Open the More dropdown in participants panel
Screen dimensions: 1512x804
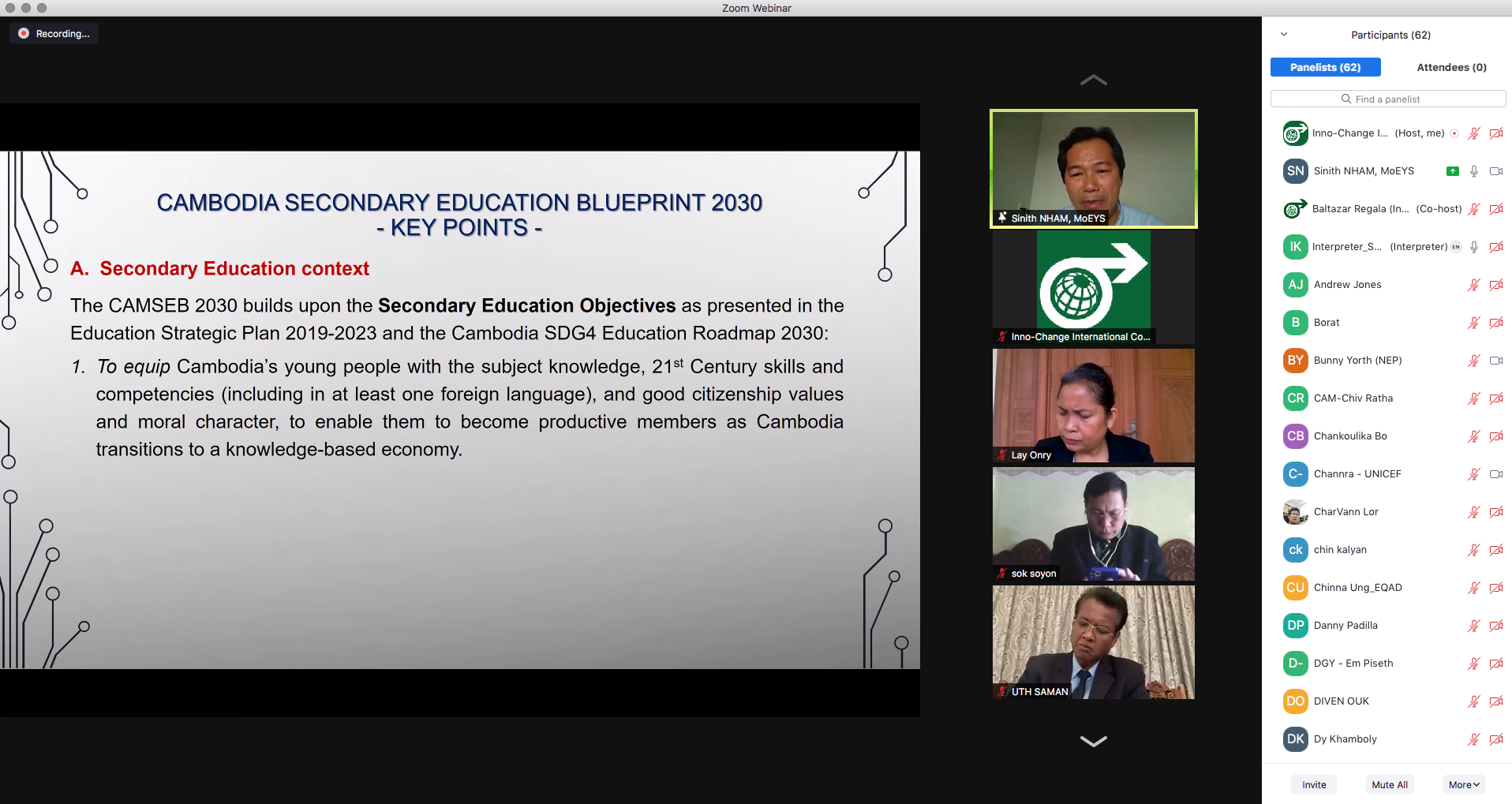(1464, 784)
